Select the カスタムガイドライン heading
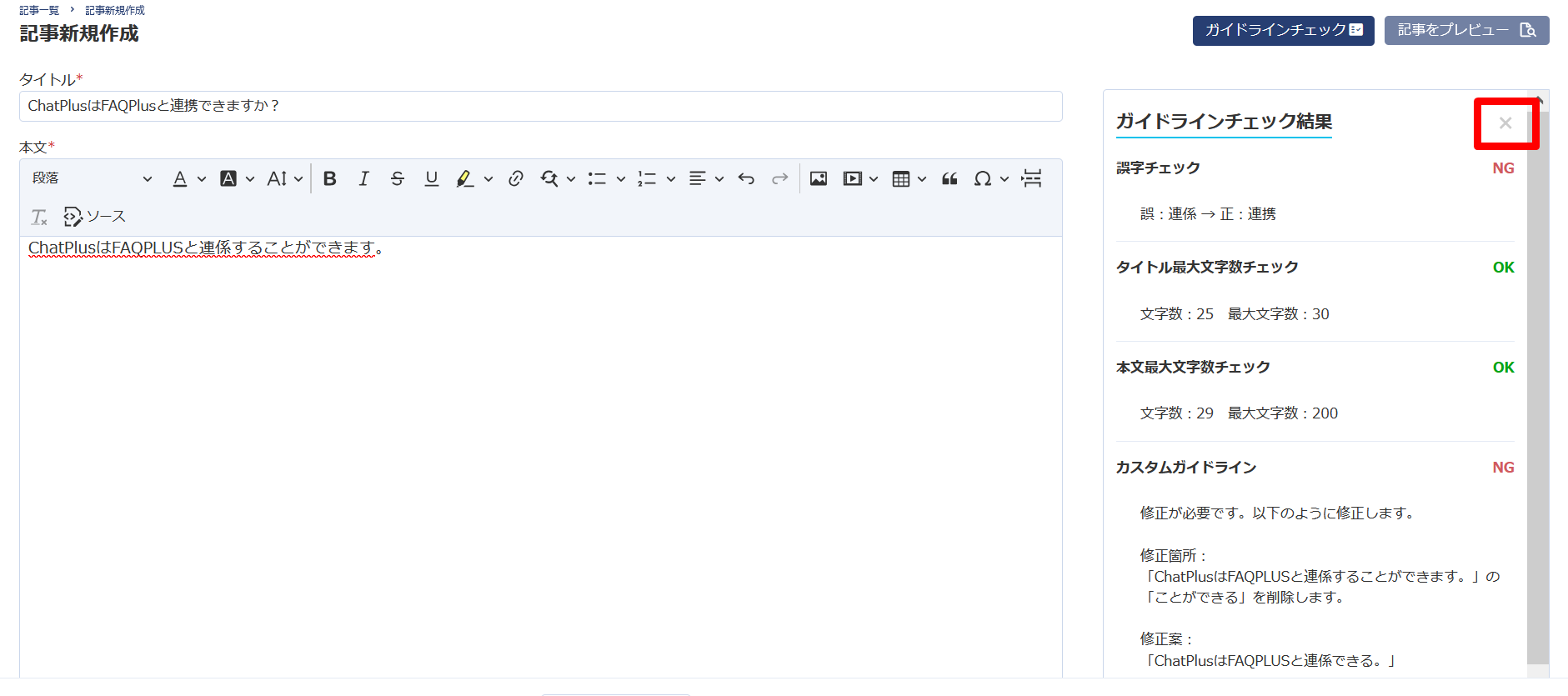Image resolution: width=1568 pixels, height=696 pixels. point(1185,468)
